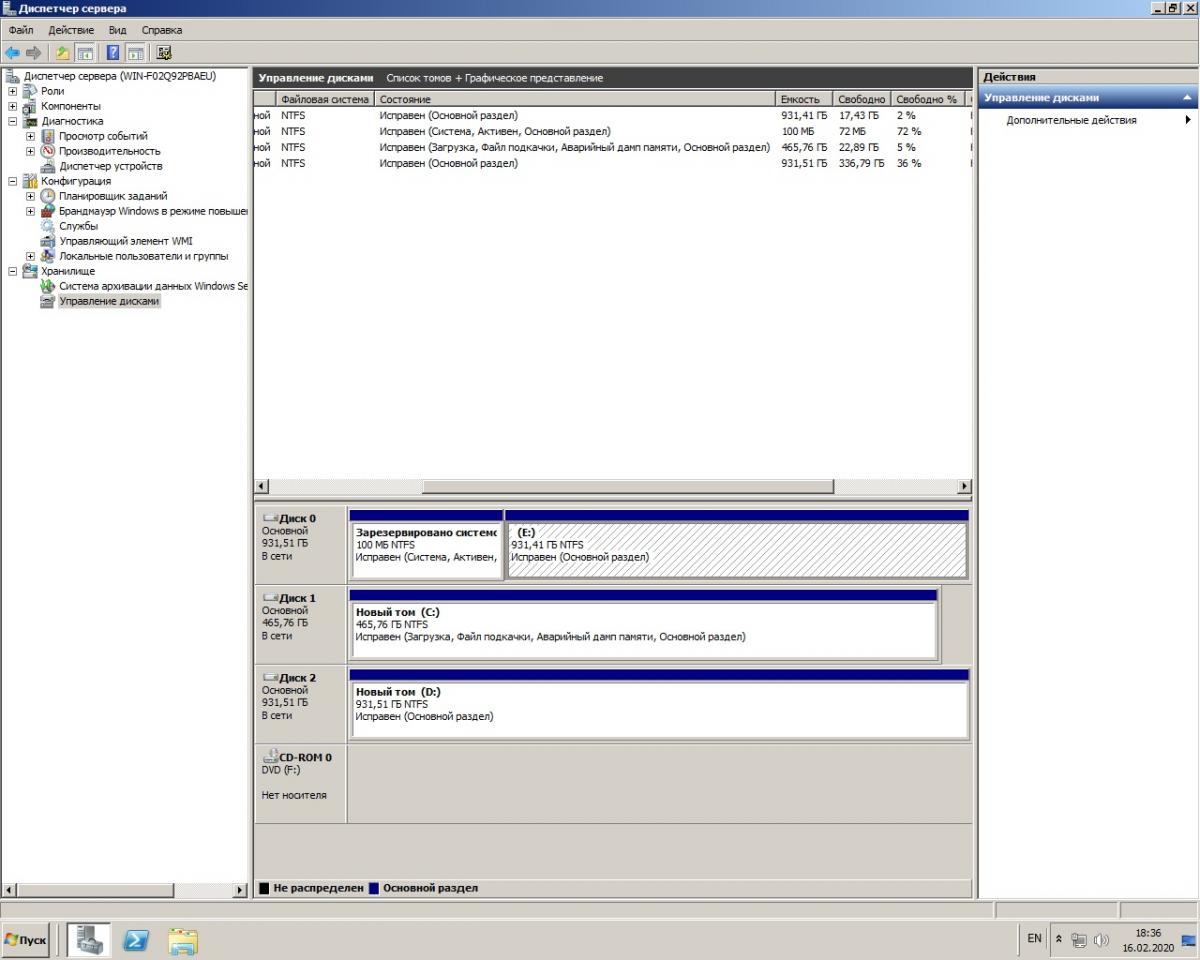
Task: Click the Help question mark toolbar icon
Action: coord(113,53)
